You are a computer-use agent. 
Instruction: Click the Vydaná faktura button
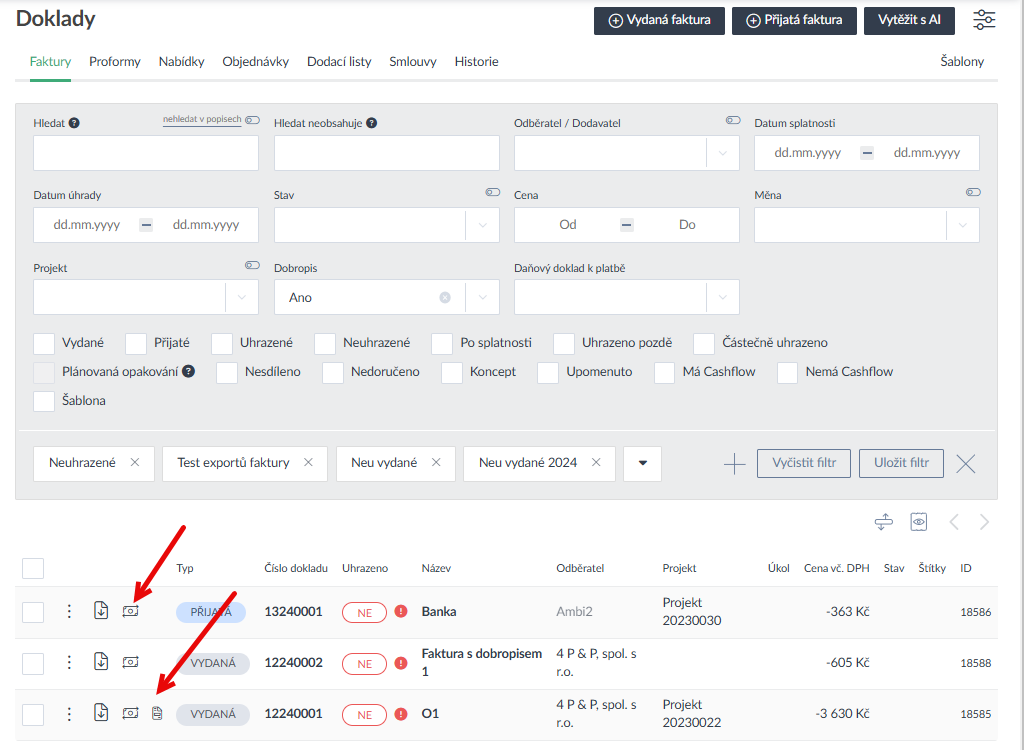(x=659, y=20)
